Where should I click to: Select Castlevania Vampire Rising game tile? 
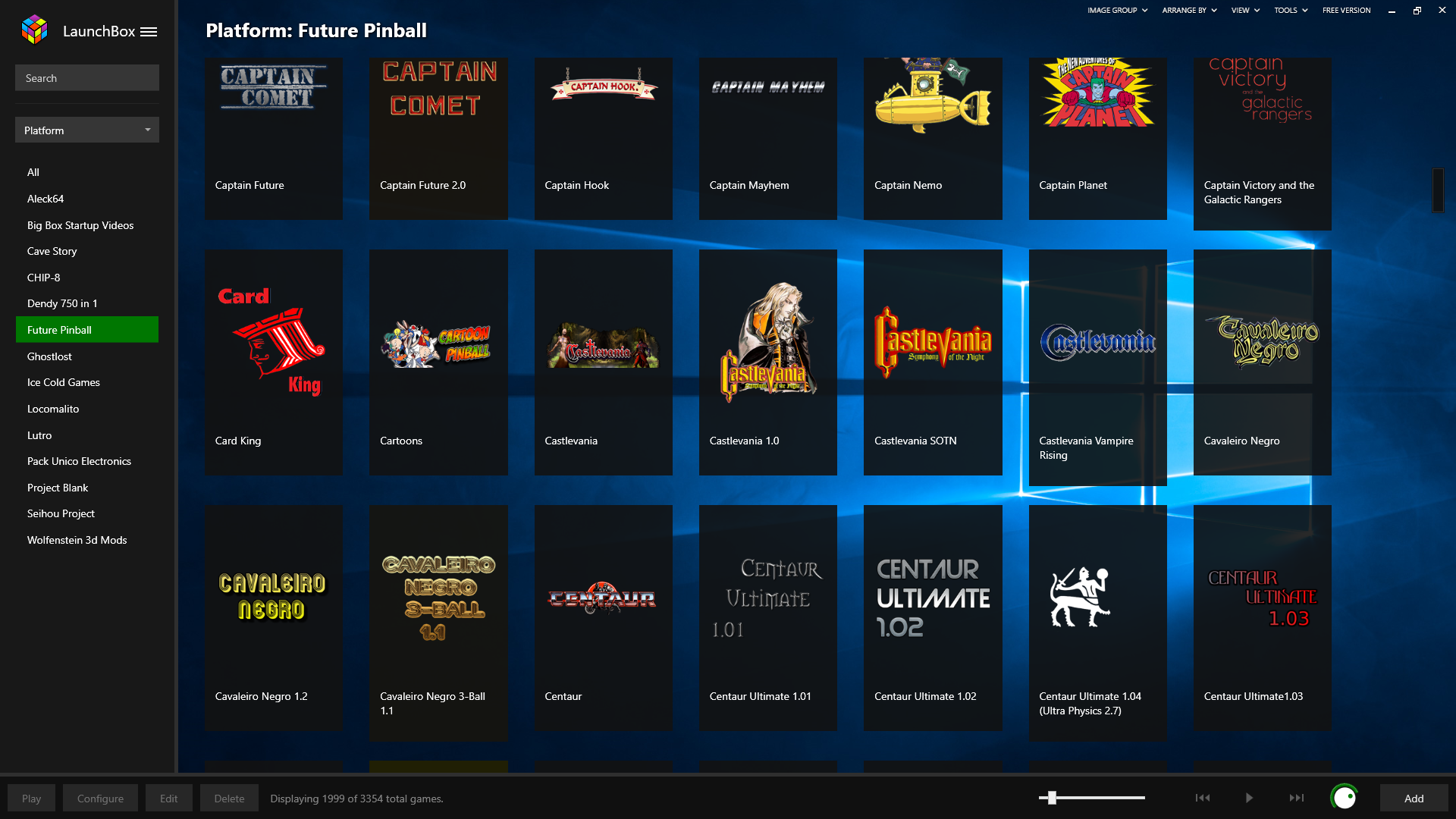click(x=1097, y=368)
